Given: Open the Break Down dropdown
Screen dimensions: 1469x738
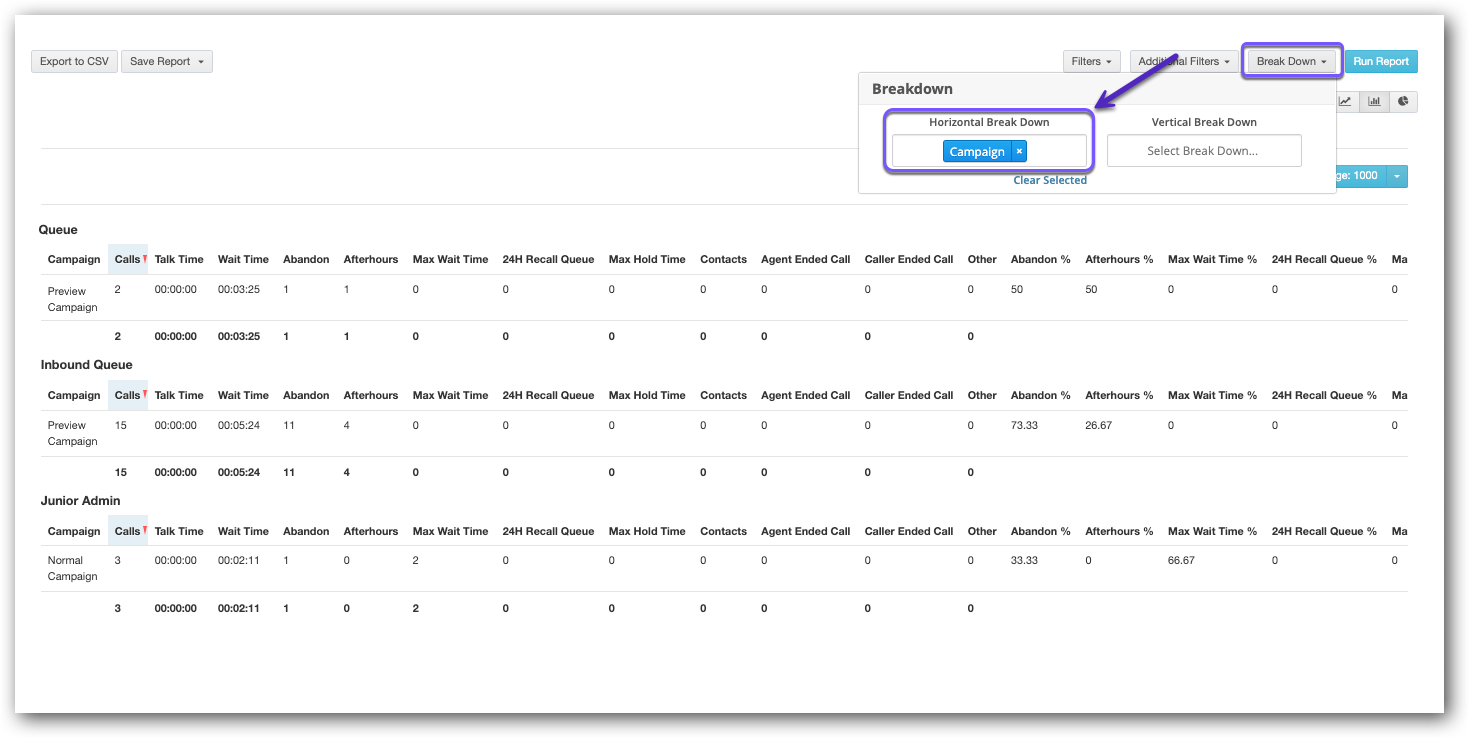Looking at the screenshot, I should click(1291, 61).
